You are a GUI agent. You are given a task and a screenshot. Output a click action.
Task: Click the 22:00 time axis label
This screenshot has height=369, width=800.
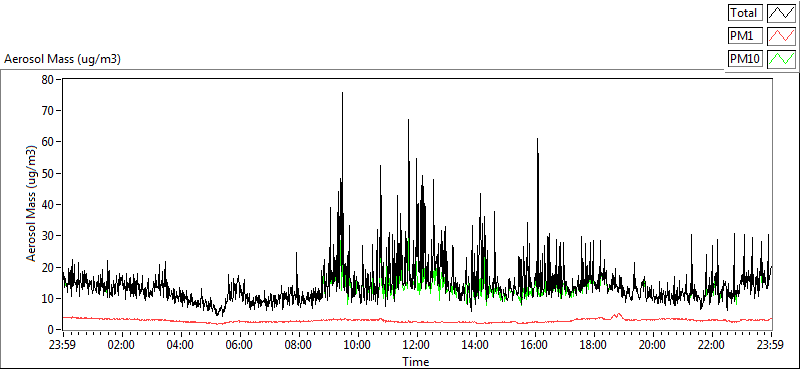tap(712, 345)
